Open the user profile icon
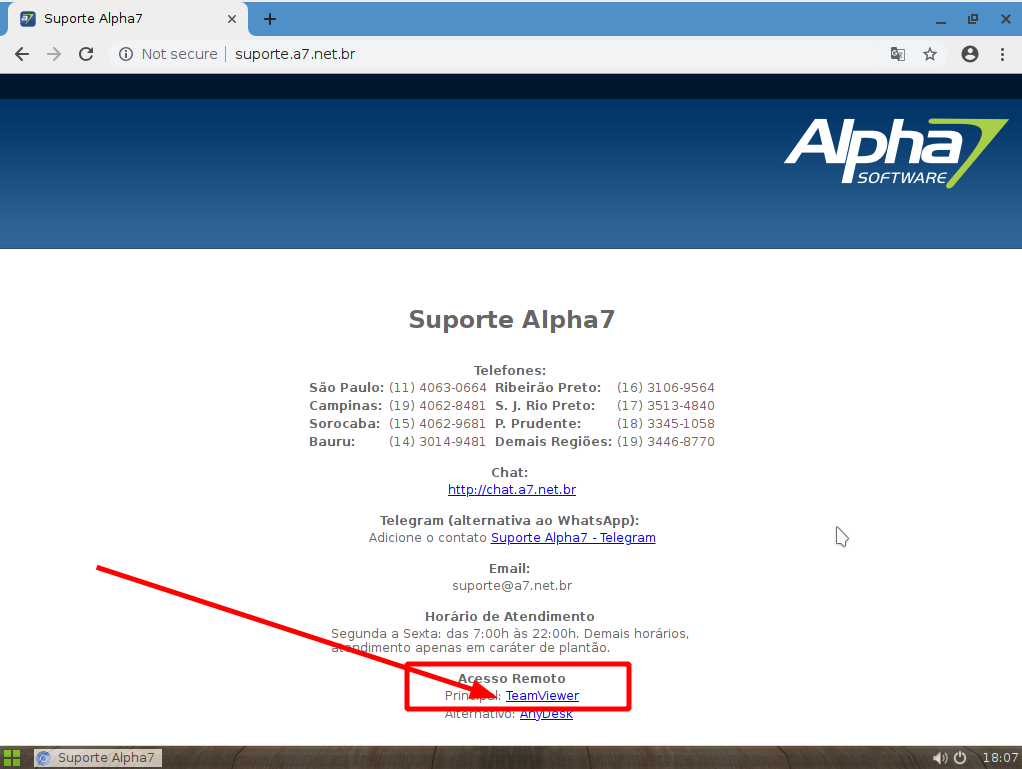The height and width of the screenshot is (769, 1022). (970, 54)
